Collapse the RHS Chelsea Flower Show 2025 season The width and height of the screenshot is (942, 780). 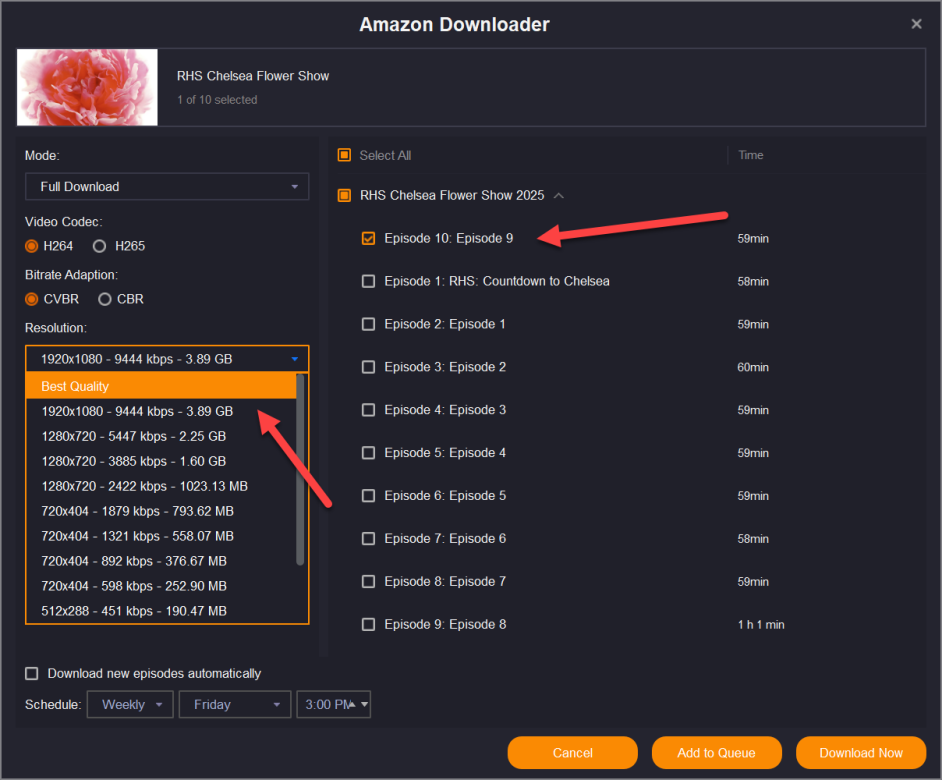tap(559, 196)
